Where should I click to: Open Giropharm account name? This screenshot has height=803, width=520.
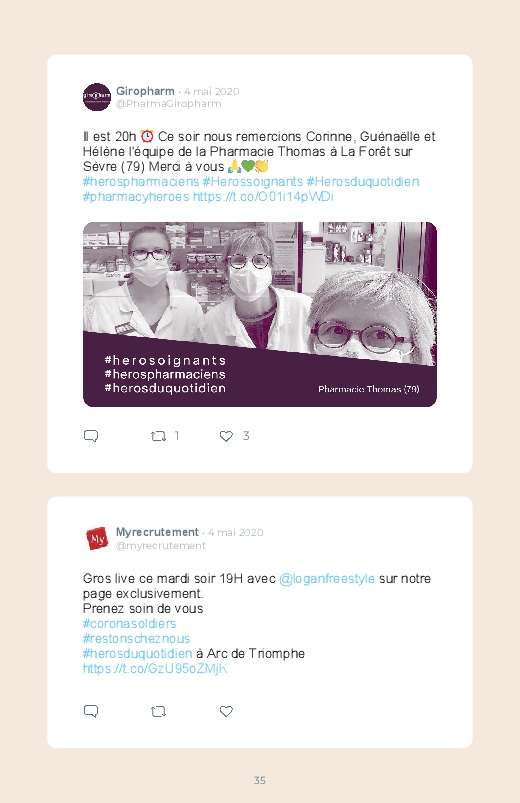click(x=145, y=91)
